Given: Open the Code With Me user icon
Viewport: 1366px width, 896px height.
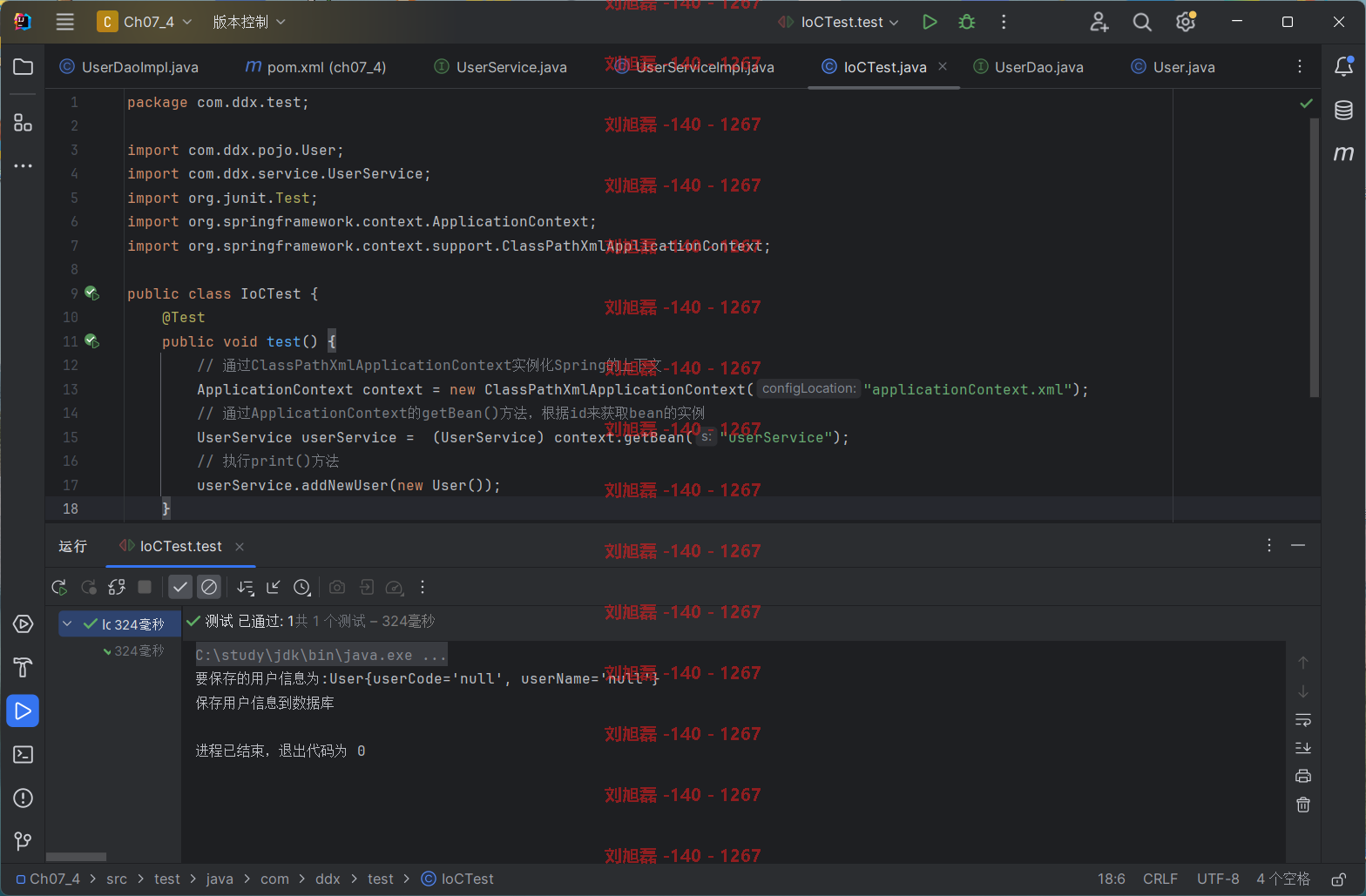Looking at the screenshot, I should coord(1099,22).
